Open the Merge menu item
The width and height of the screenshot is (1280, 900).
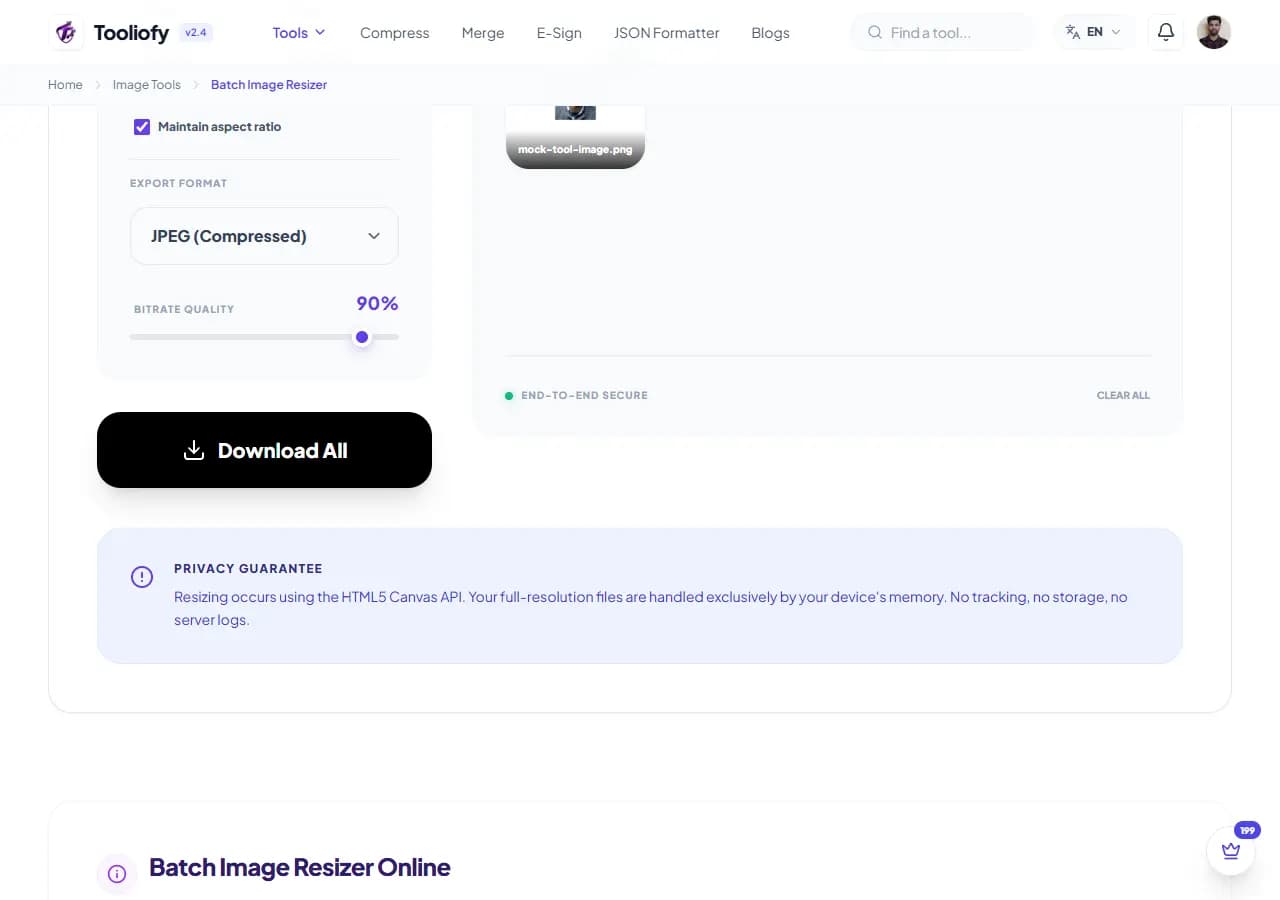click(483, 33)
